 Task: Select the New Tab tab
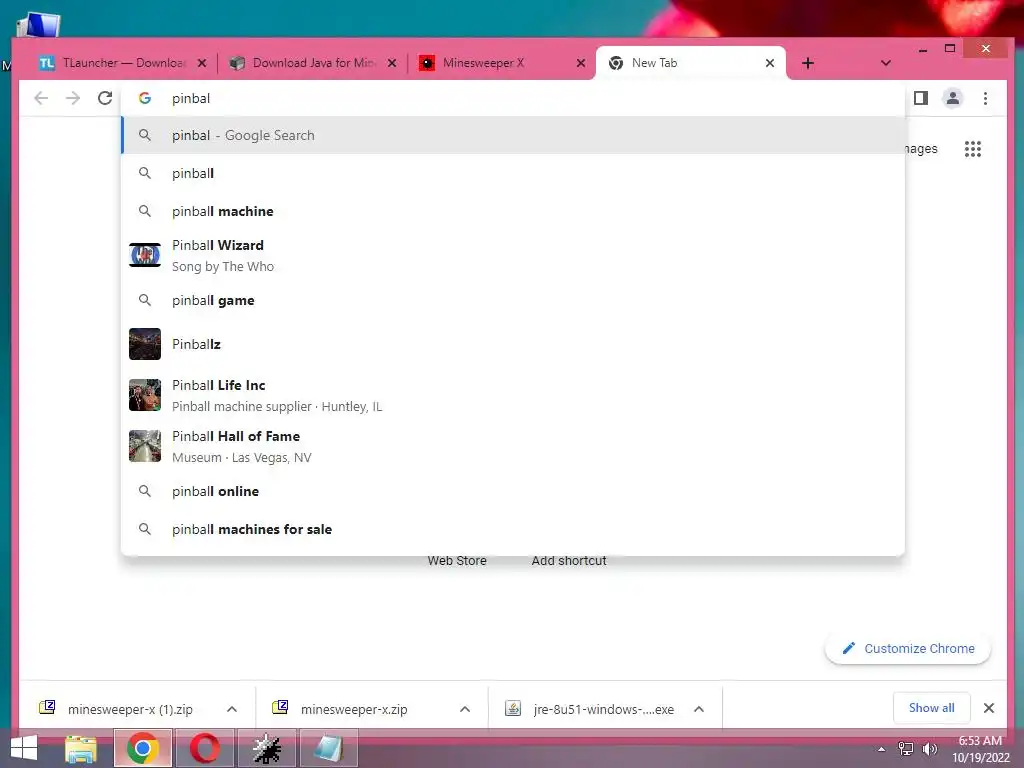[690, 63]
